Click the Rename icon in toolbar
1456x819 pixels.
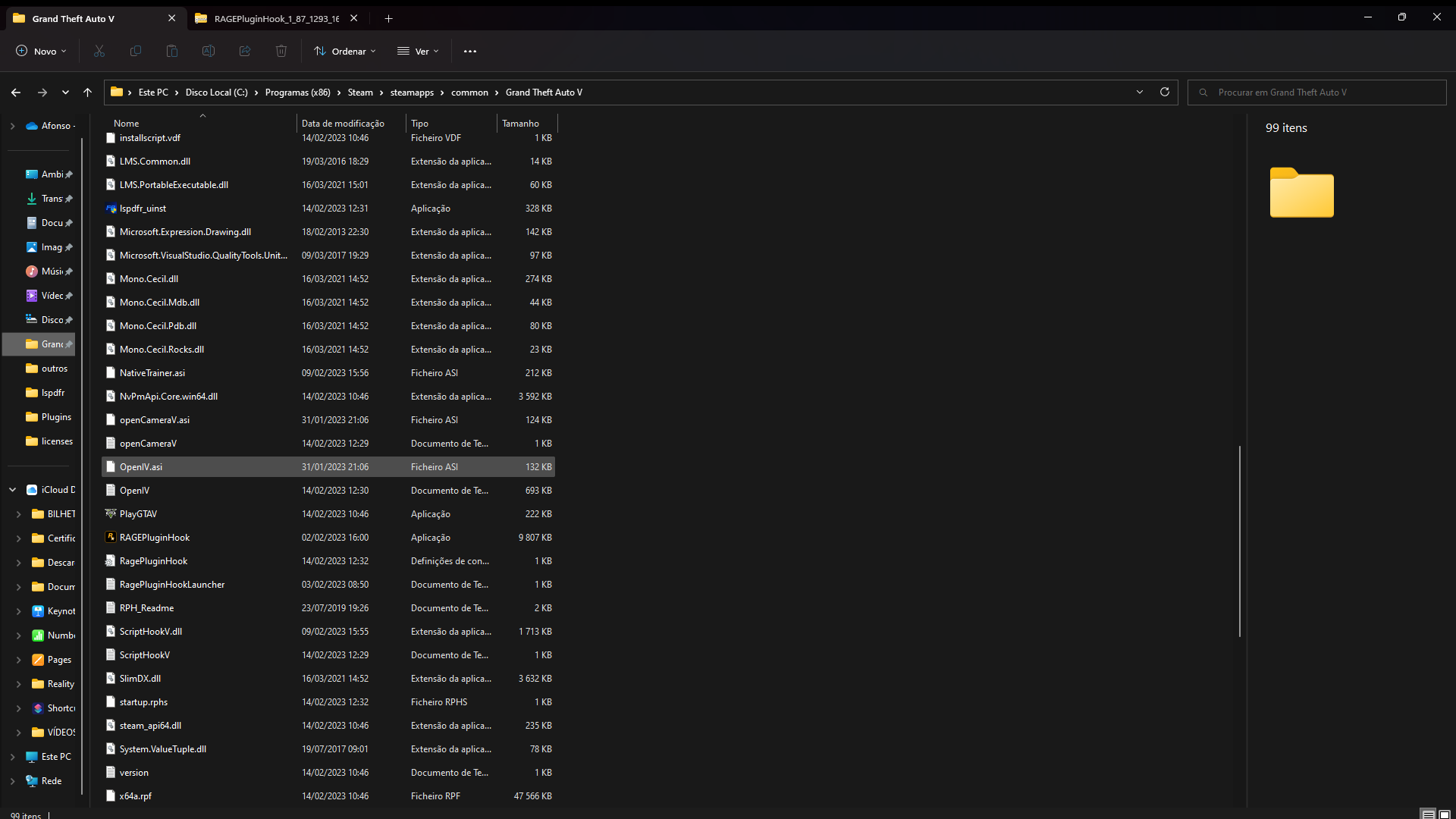pos(209,51)
